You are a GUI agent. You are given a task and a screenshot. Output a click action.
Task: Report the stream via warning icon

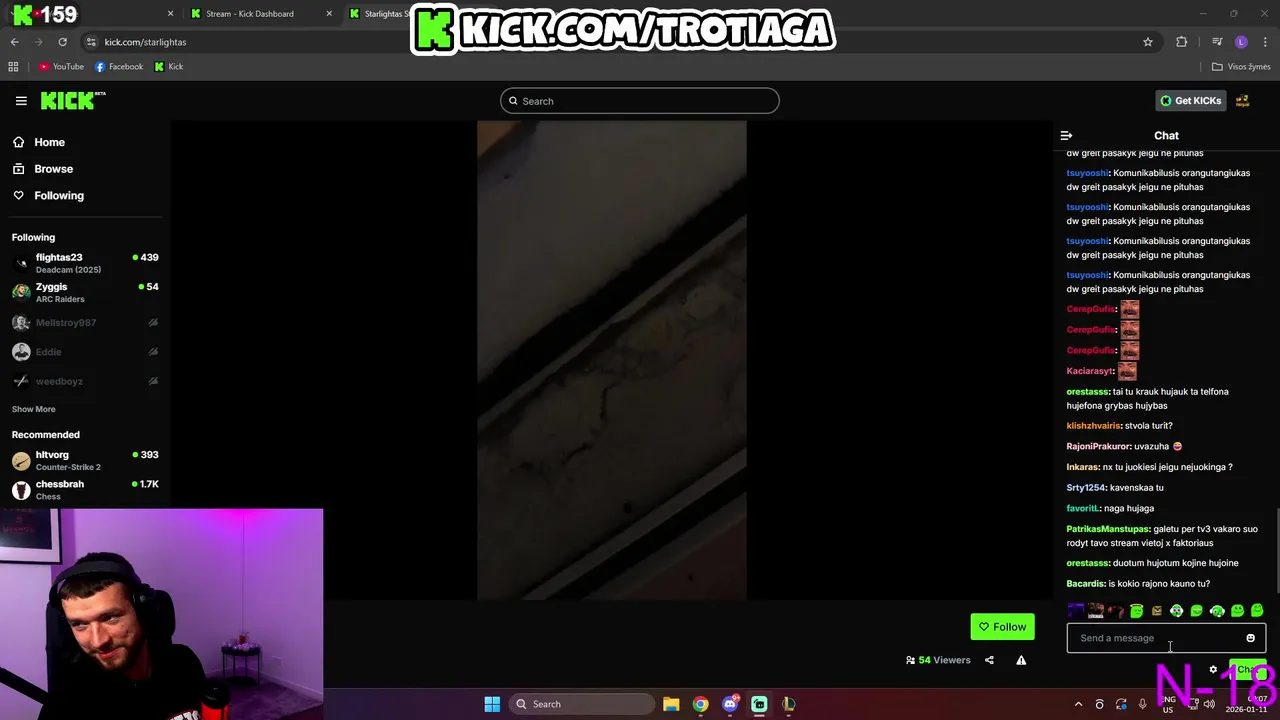pyautogui.click(x=1021, y=660)
